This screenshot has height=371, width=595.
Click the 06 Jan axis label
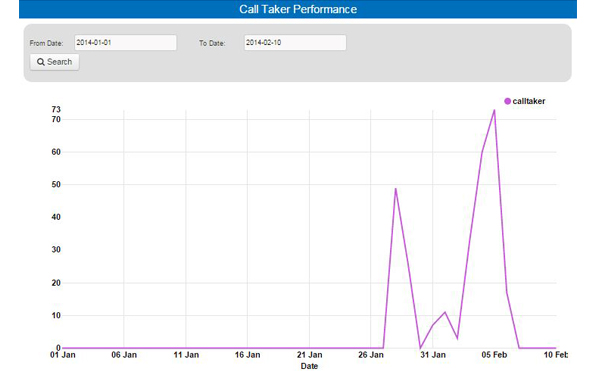pyautogui.click(x=124, y=355)
